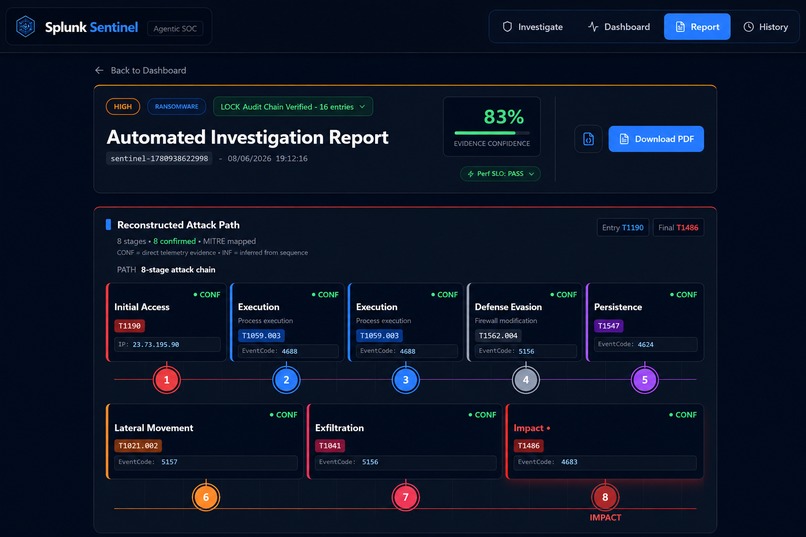
Task: Click CONF badge on Persistence card
Action: tap(684, 294)
